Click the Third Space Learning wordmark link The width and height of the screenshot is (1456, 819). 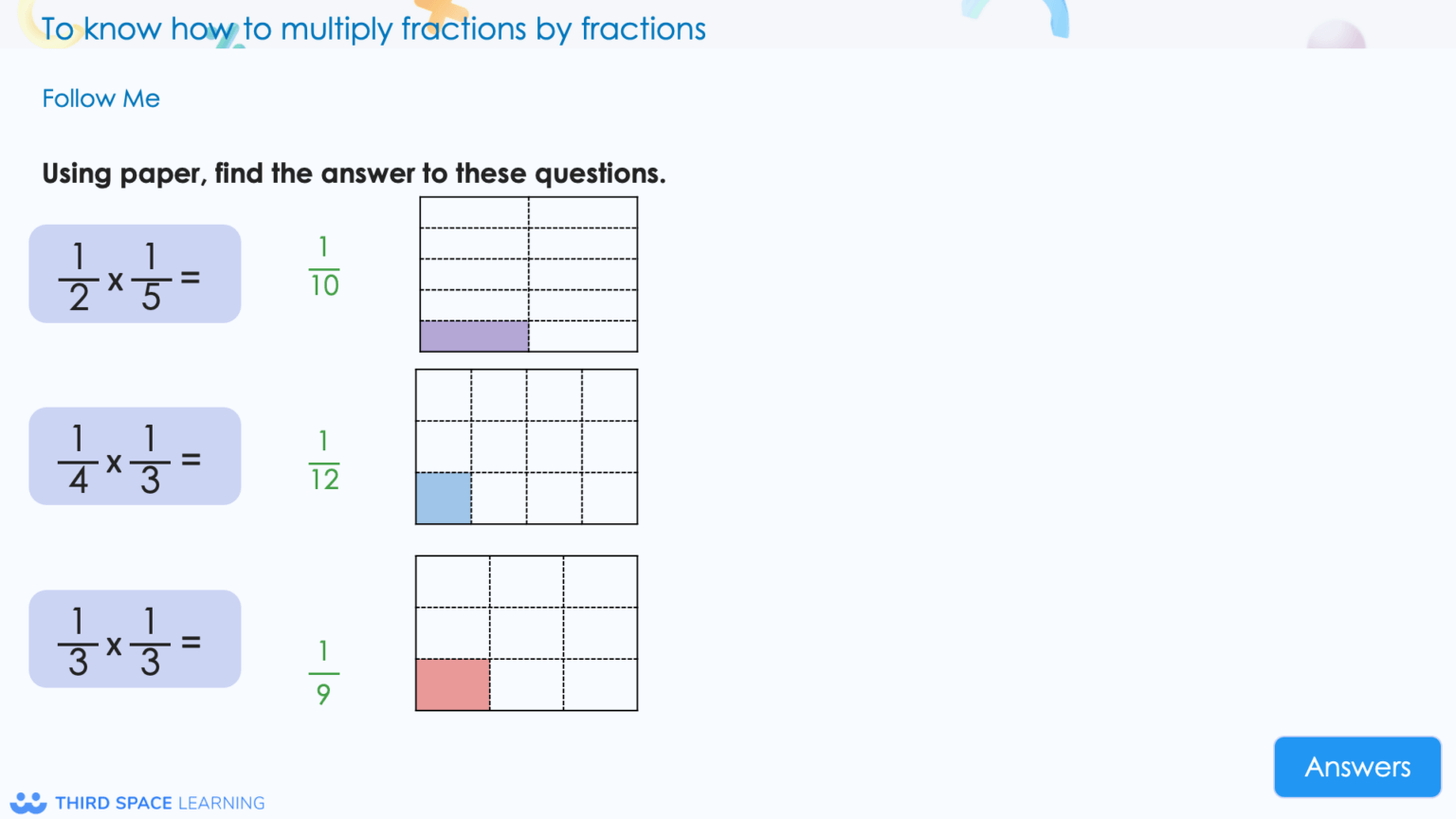(x=160, y=802)
